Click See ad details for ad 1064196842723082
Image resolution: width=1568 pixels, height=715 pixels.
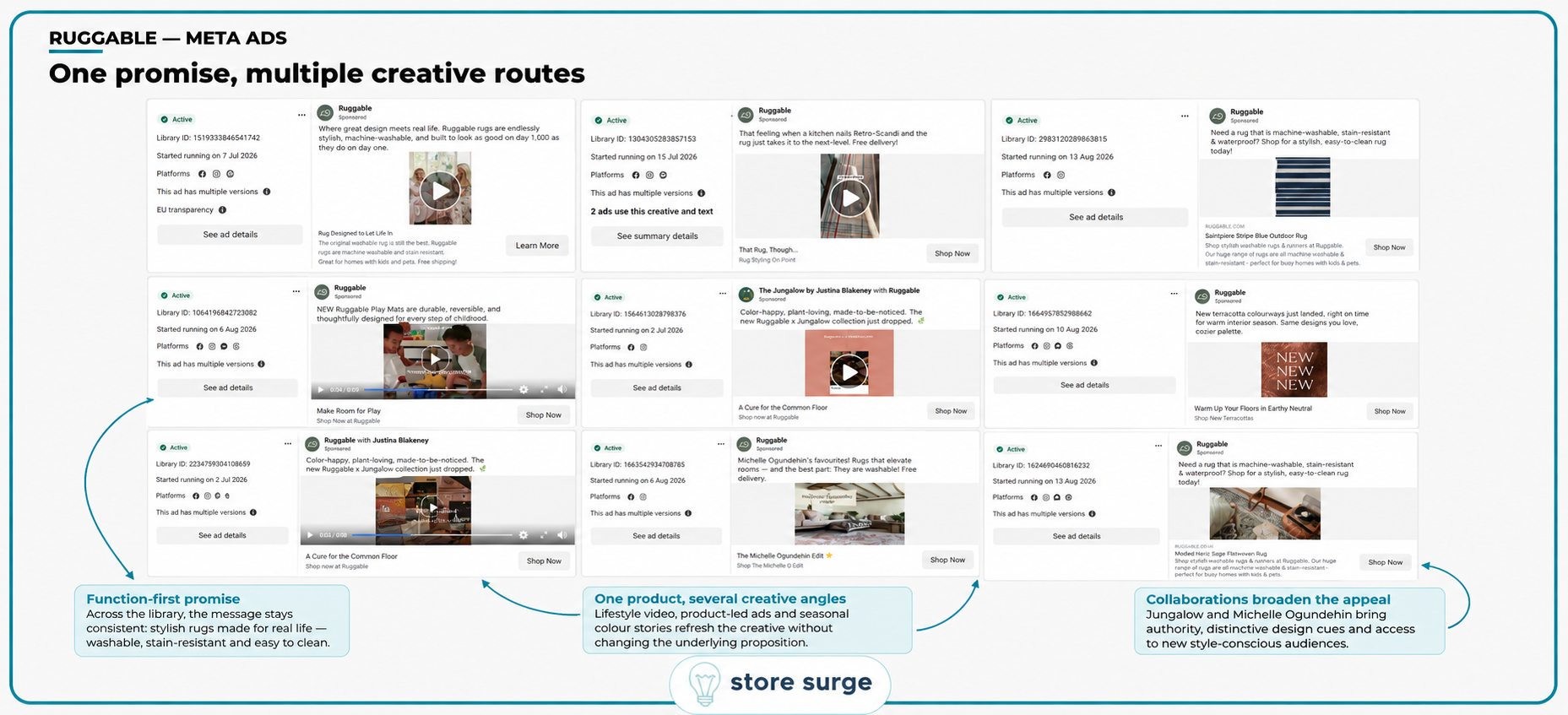(227, 388)
